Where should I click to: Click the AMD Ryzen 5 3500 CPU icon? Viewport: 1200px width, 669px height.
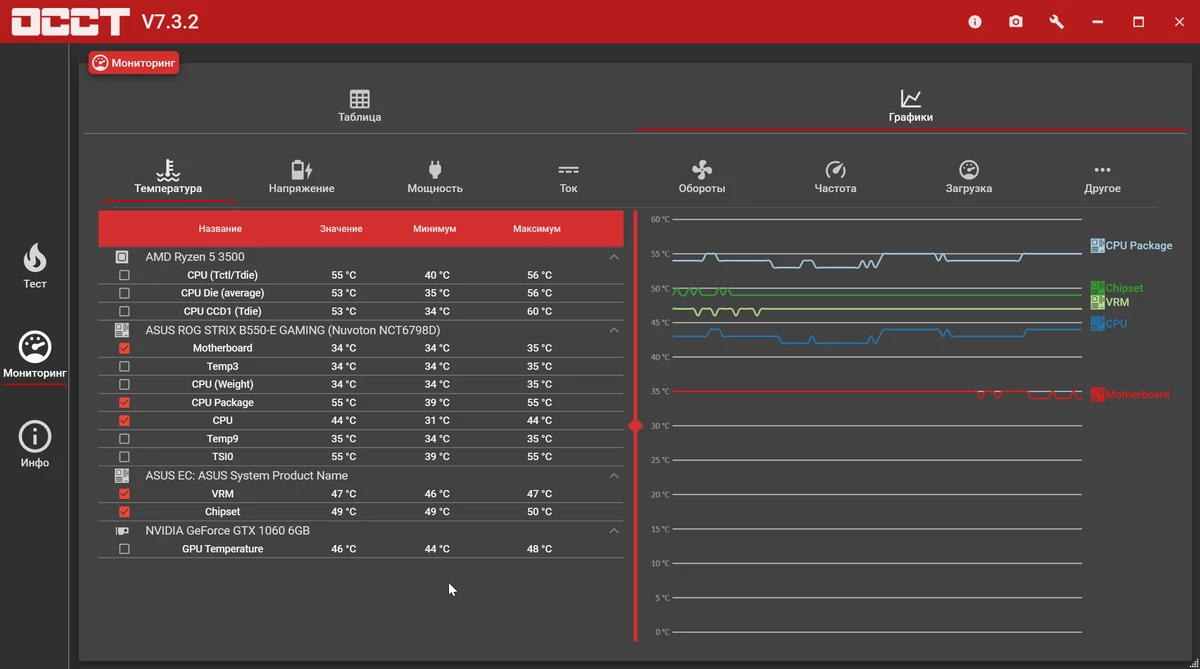122,257
